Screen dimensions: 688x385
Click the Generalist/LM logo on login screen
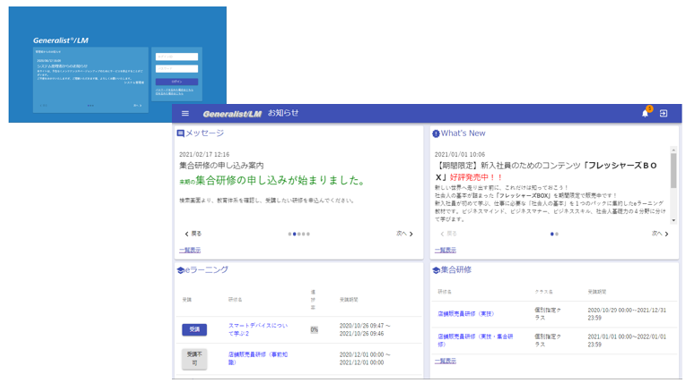[x=61, y=40]
